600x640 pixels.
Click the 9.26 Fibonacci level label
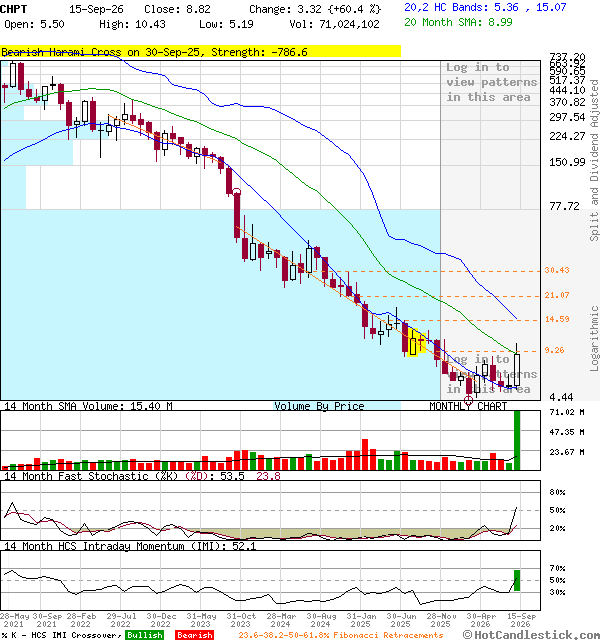pyautogui.click(x=554, y=350)
